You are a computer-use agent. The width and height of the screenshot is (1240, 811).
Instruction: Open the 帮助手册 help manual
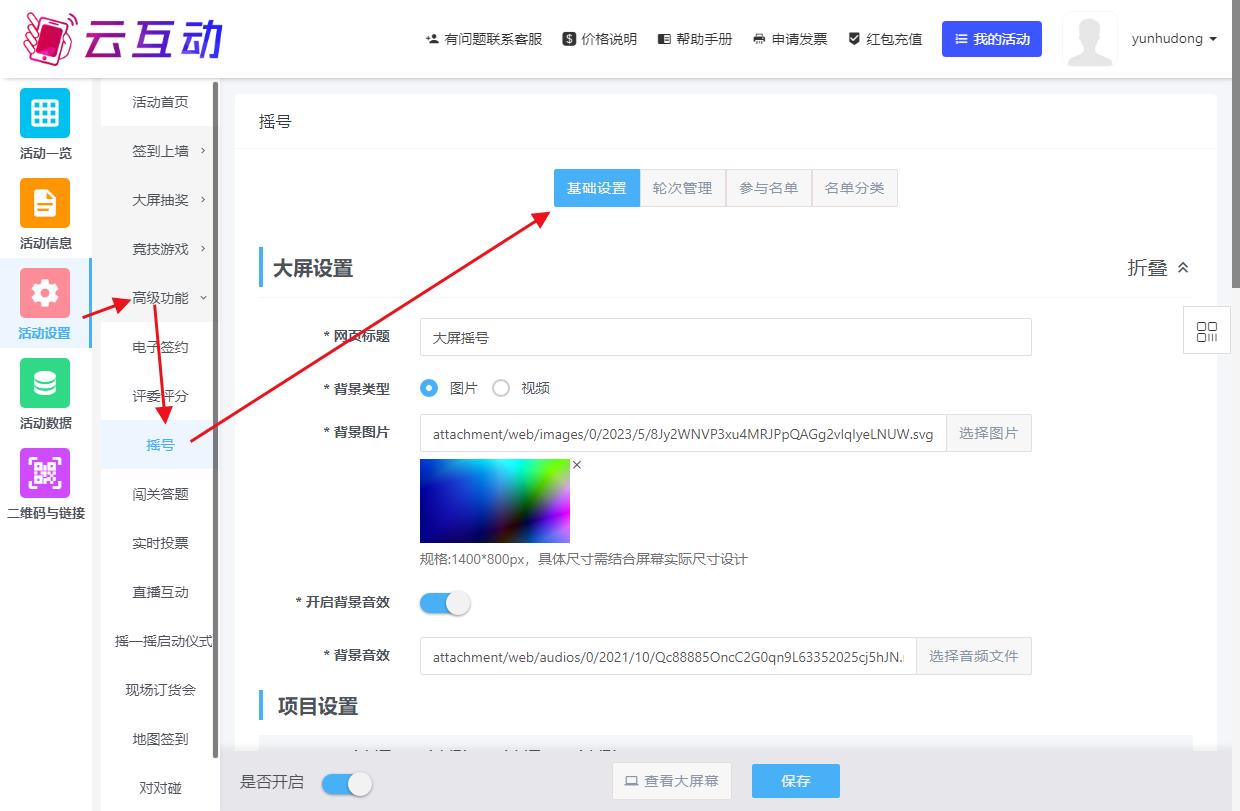(695, 39)
